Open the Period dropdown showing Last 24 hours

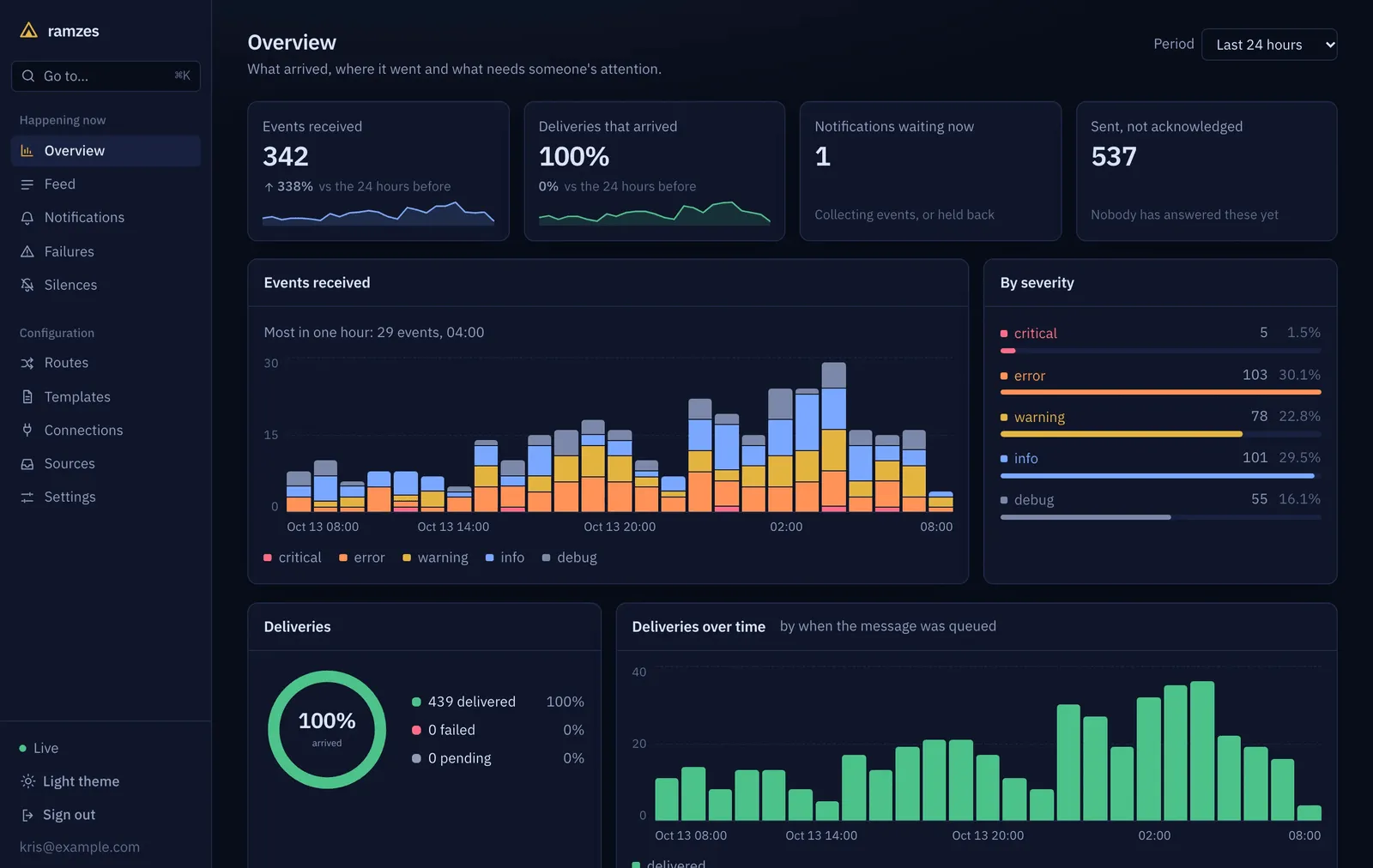click(1269, 45)
